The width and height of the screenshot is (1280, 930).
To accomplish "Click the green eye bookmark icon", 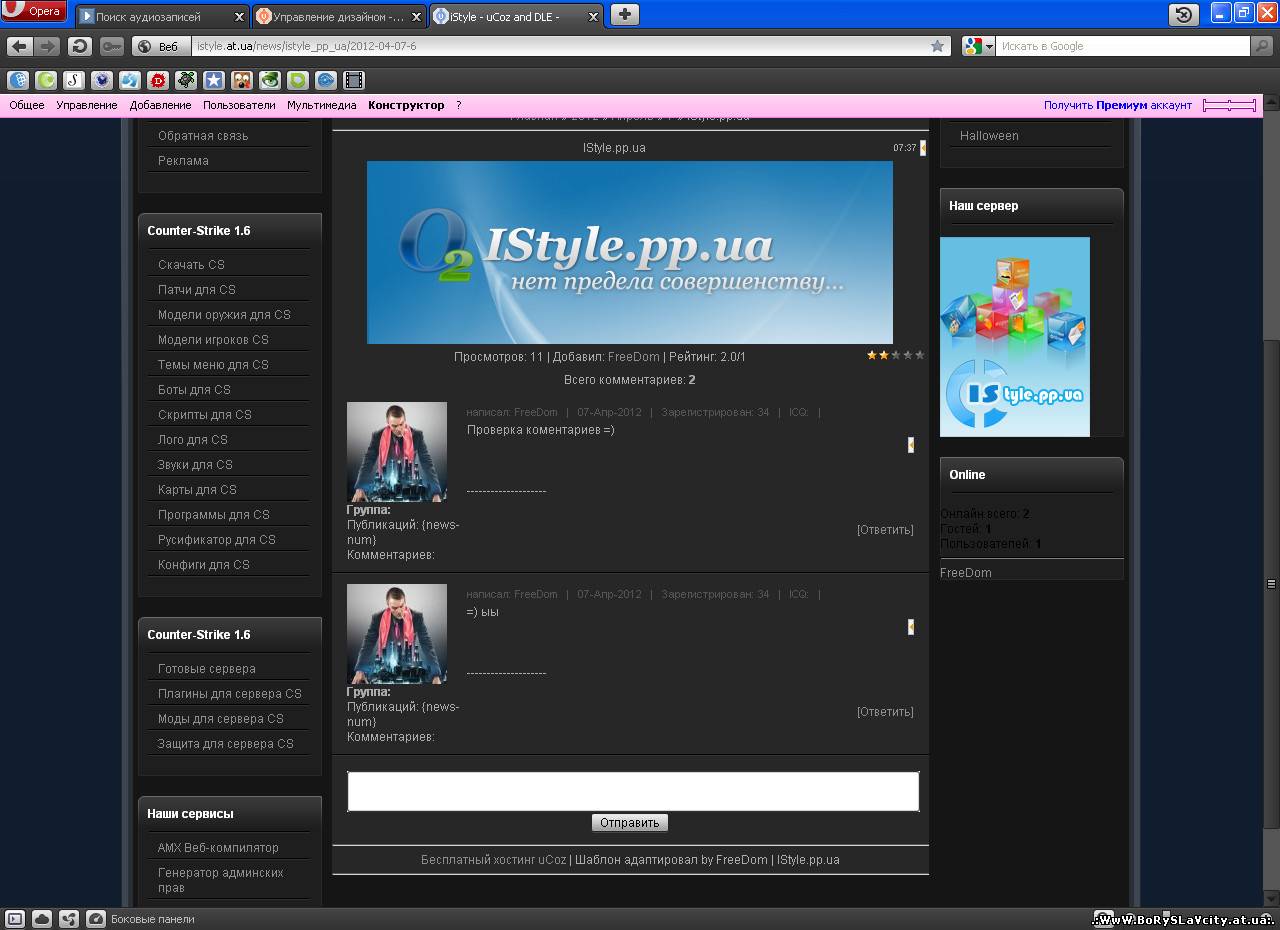I will 270,80.
